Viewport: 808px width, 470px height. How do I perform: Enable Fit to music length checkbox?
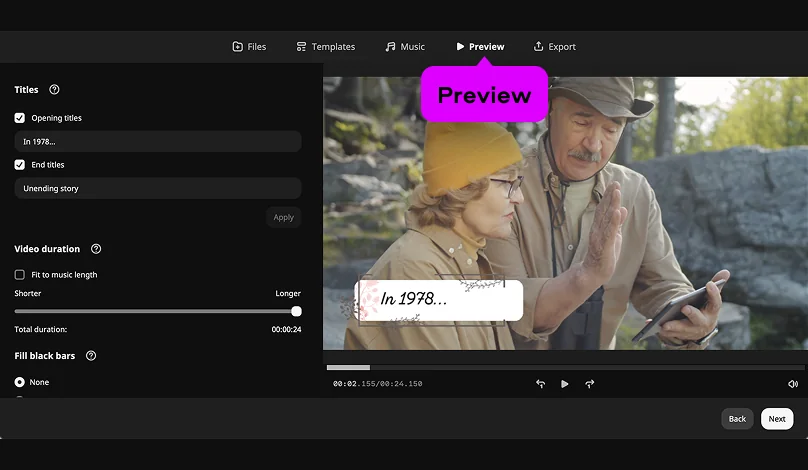20,275
